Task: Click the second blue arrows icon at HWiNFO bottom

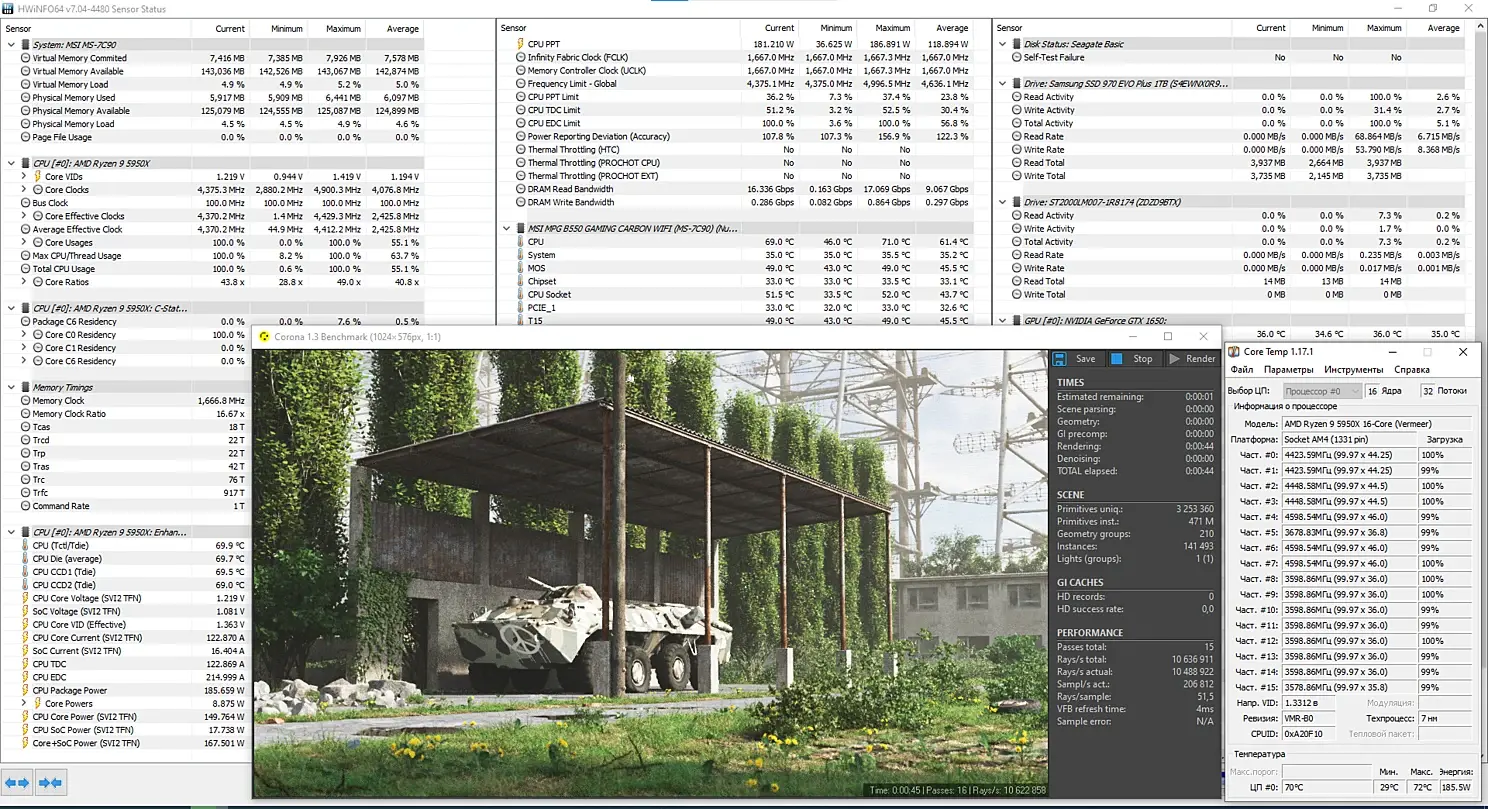Action: click(50, 783)
